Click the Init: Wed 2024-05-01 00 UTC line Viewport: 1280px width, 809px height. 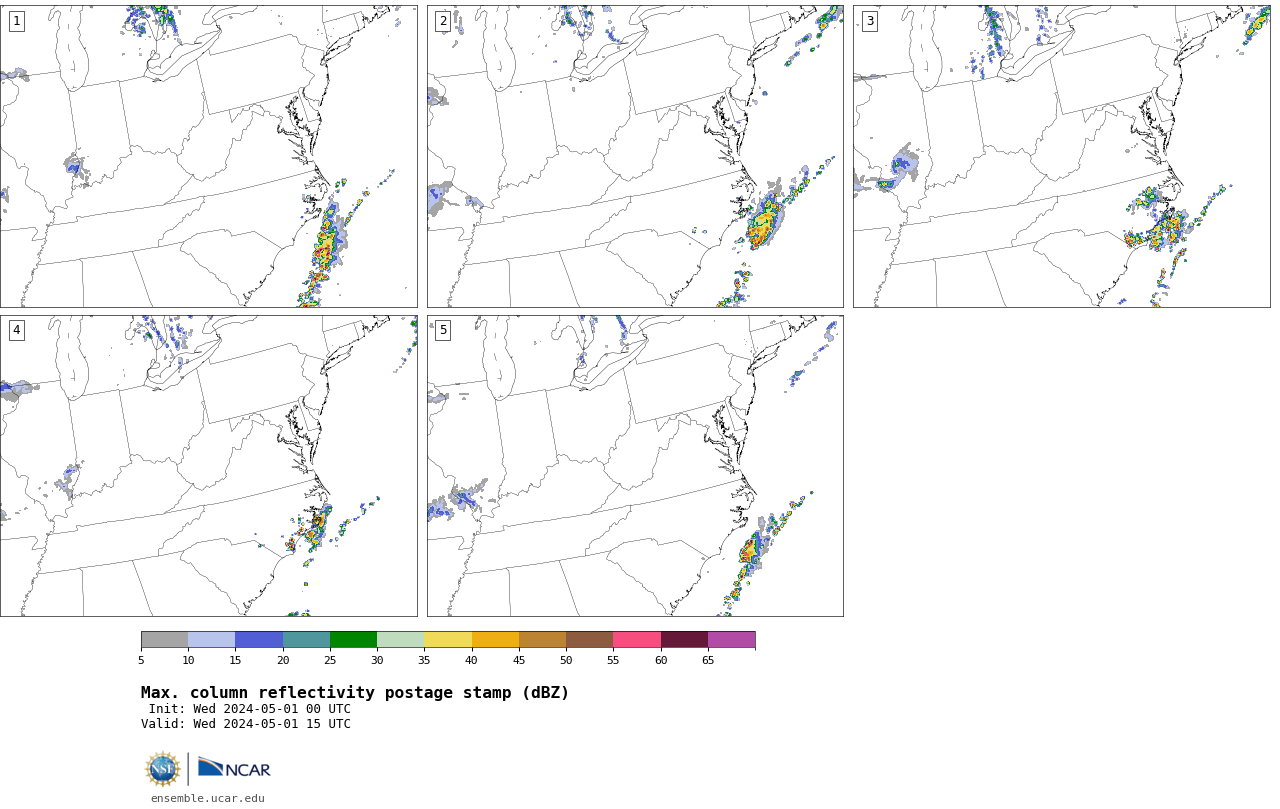click(250, 709)
